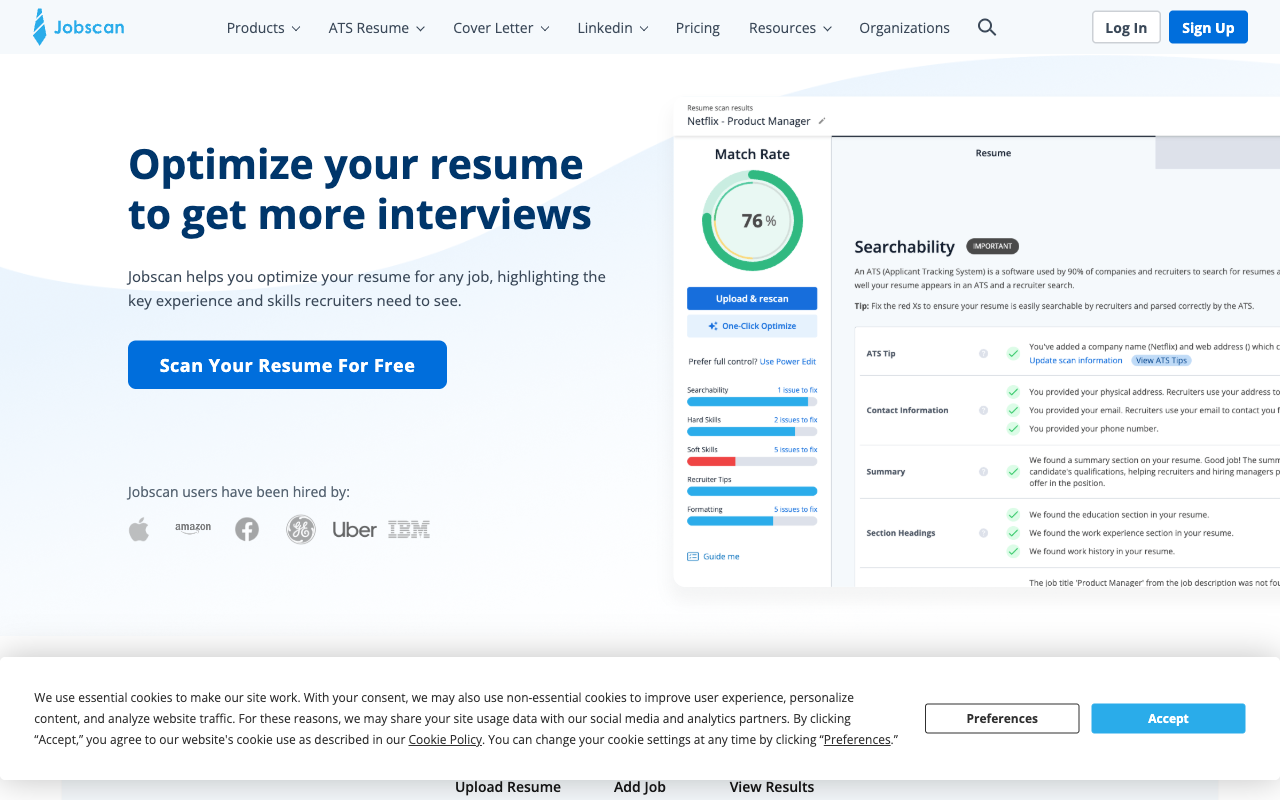1280x800 pixels.
Task: Select the Resume tab in scan results
Action: pos(993,153)
